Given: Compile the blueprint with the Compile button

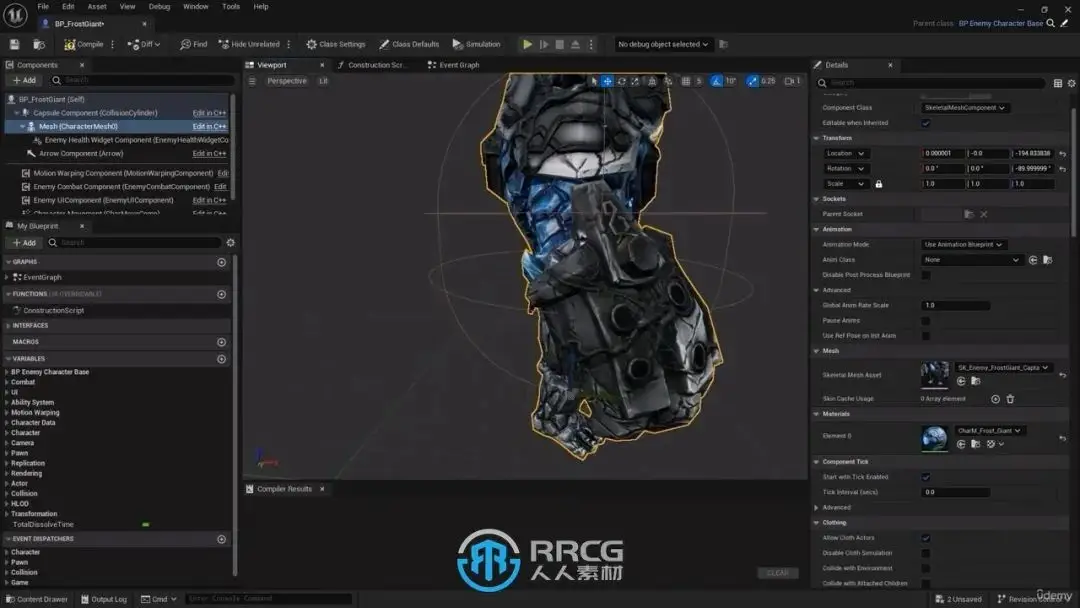Looking at the screenshot, I should 84,44.
